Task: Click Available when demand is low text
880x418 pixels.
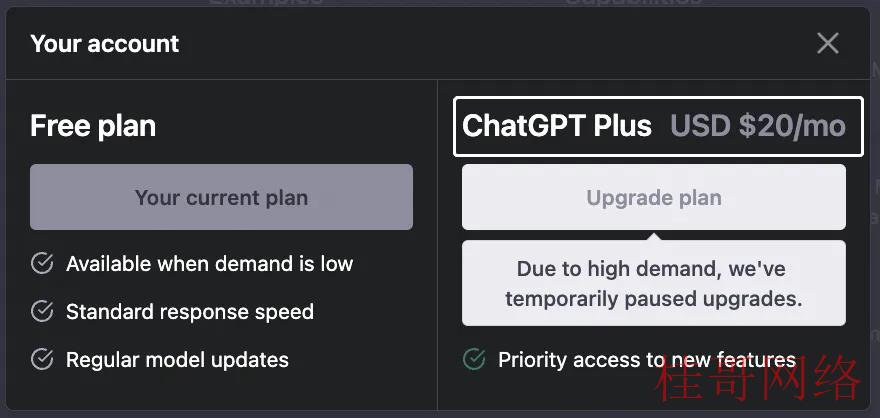Action: (209, 263)
